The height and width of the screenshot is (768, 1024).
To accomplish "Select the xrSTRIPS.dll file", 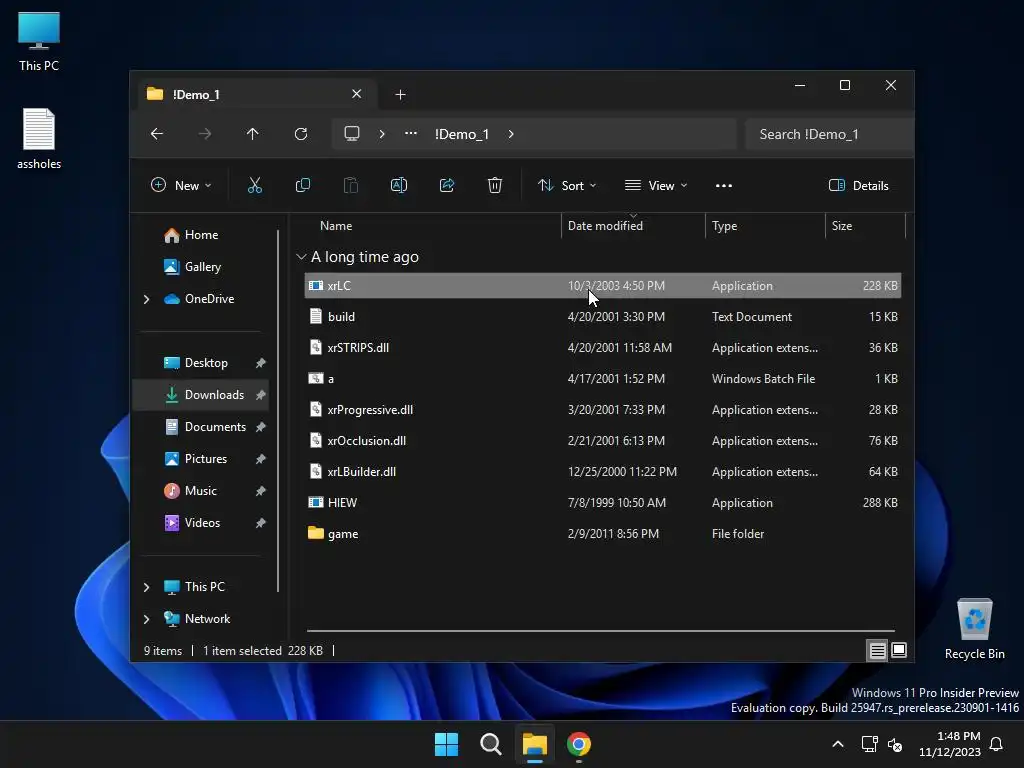I will point(602,348).
